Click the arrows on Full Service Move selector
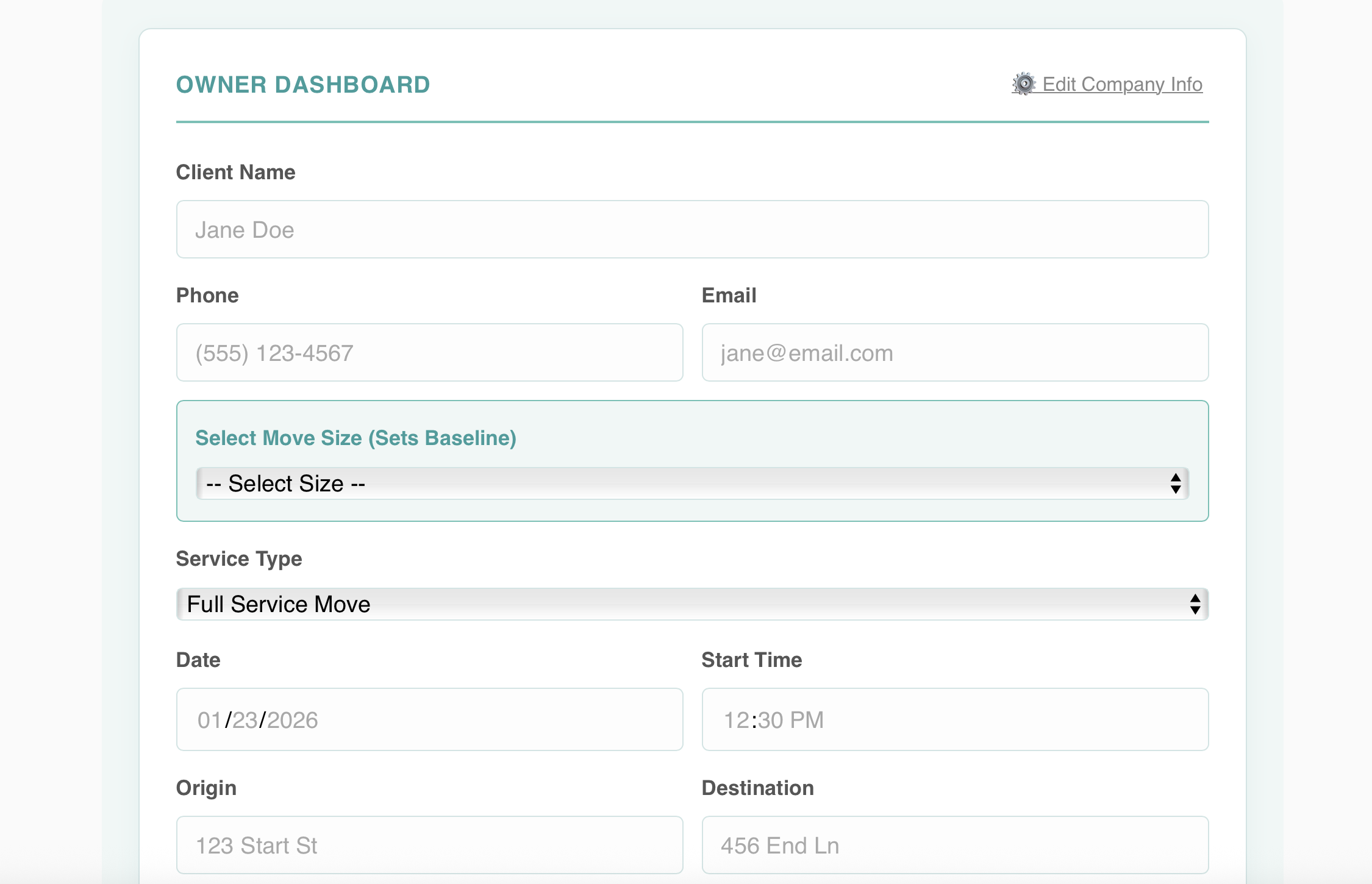1372x884 pixels. 1195,604
